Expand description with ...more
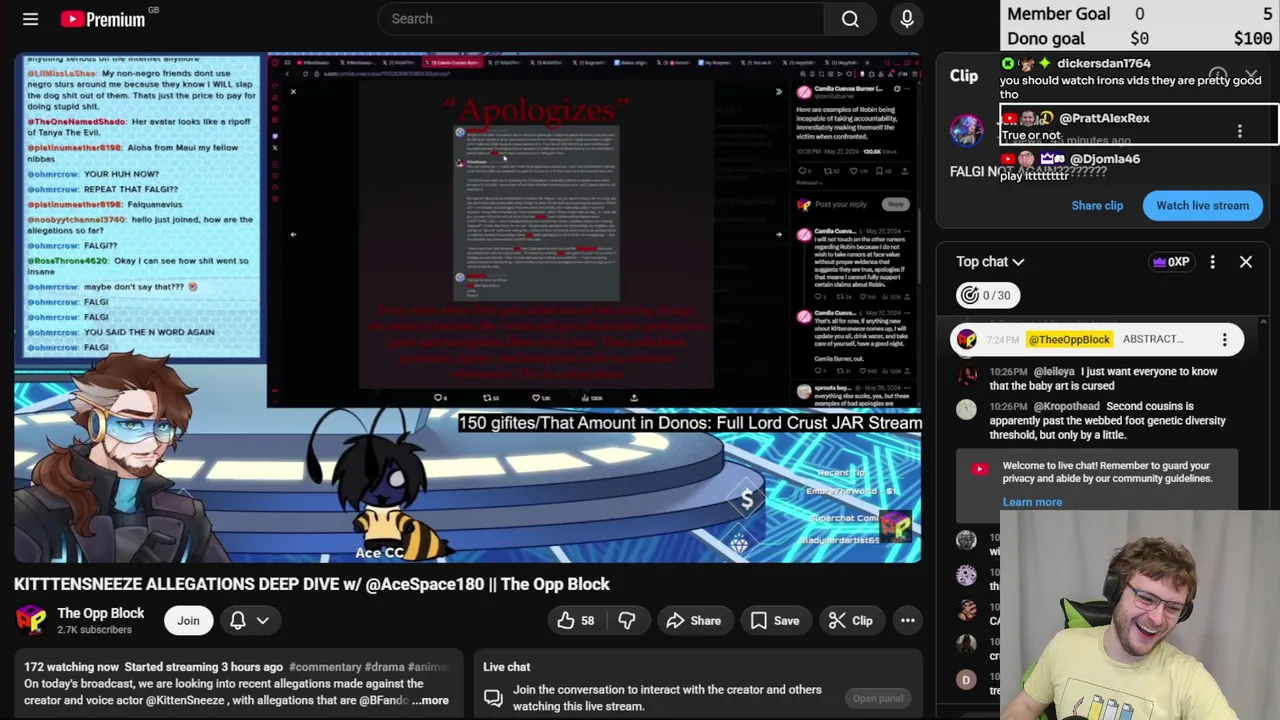 click(x=430, y=701)
